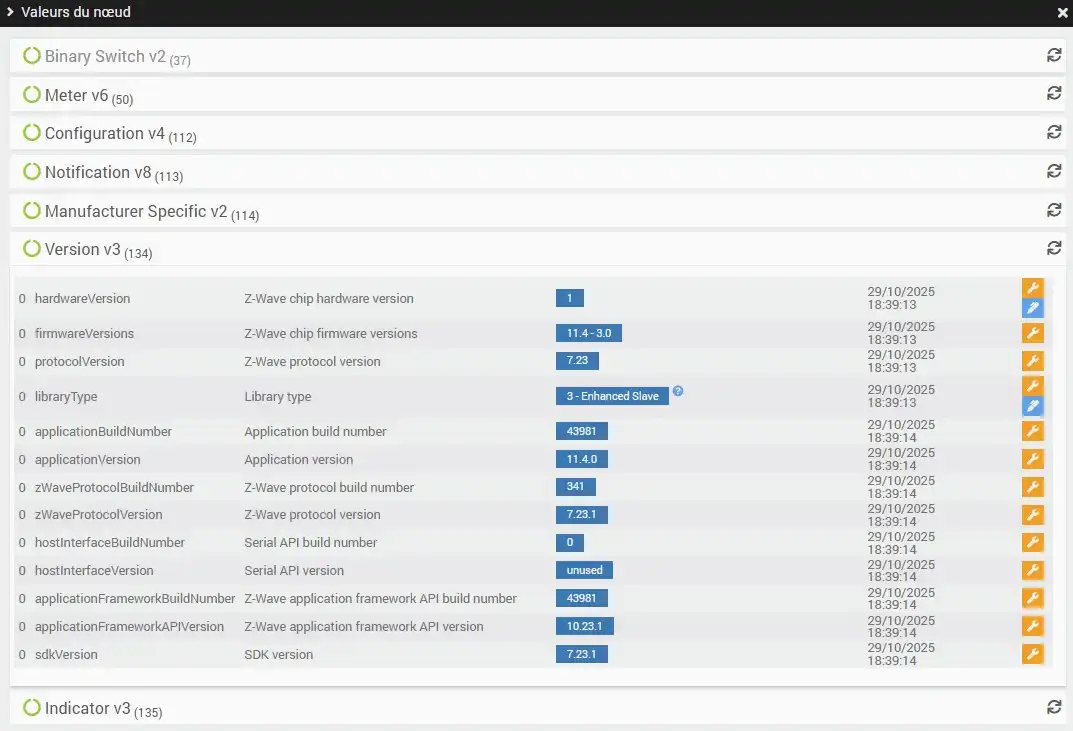
Task: Expand the Notification v8 section
Action: [98, 173]
